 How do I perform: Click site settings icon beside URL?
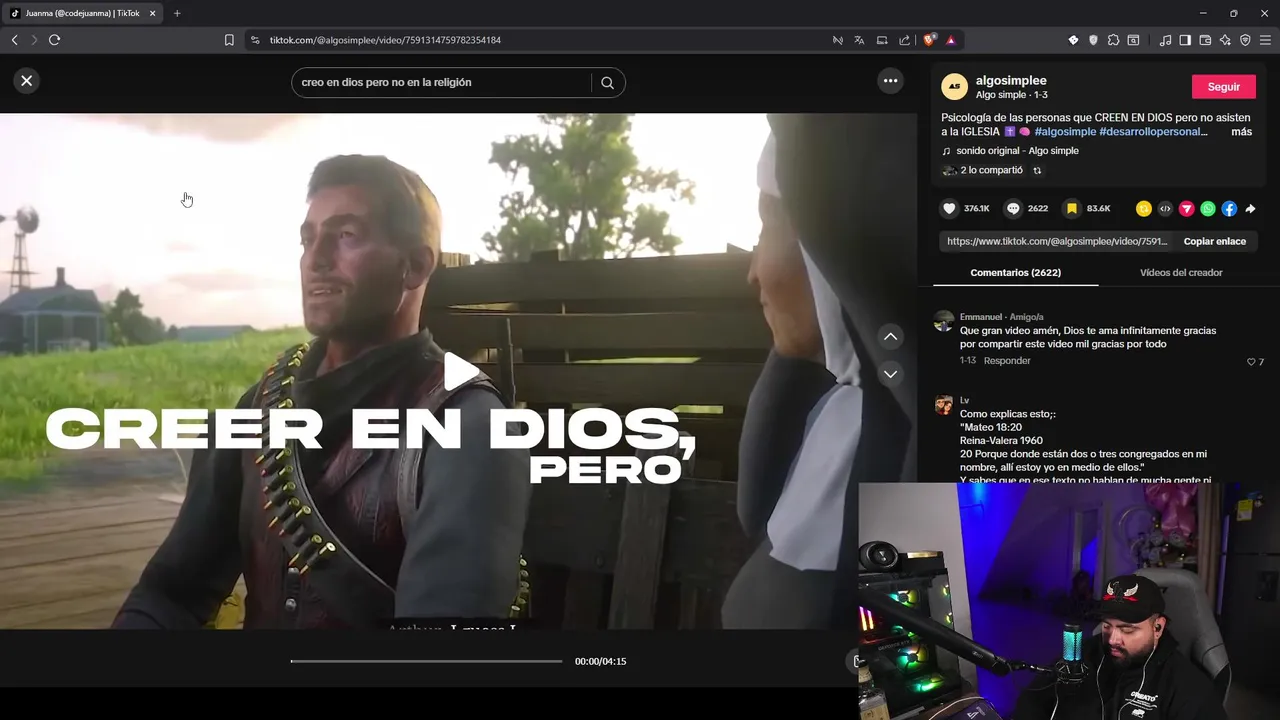click(x=255, y=40)
